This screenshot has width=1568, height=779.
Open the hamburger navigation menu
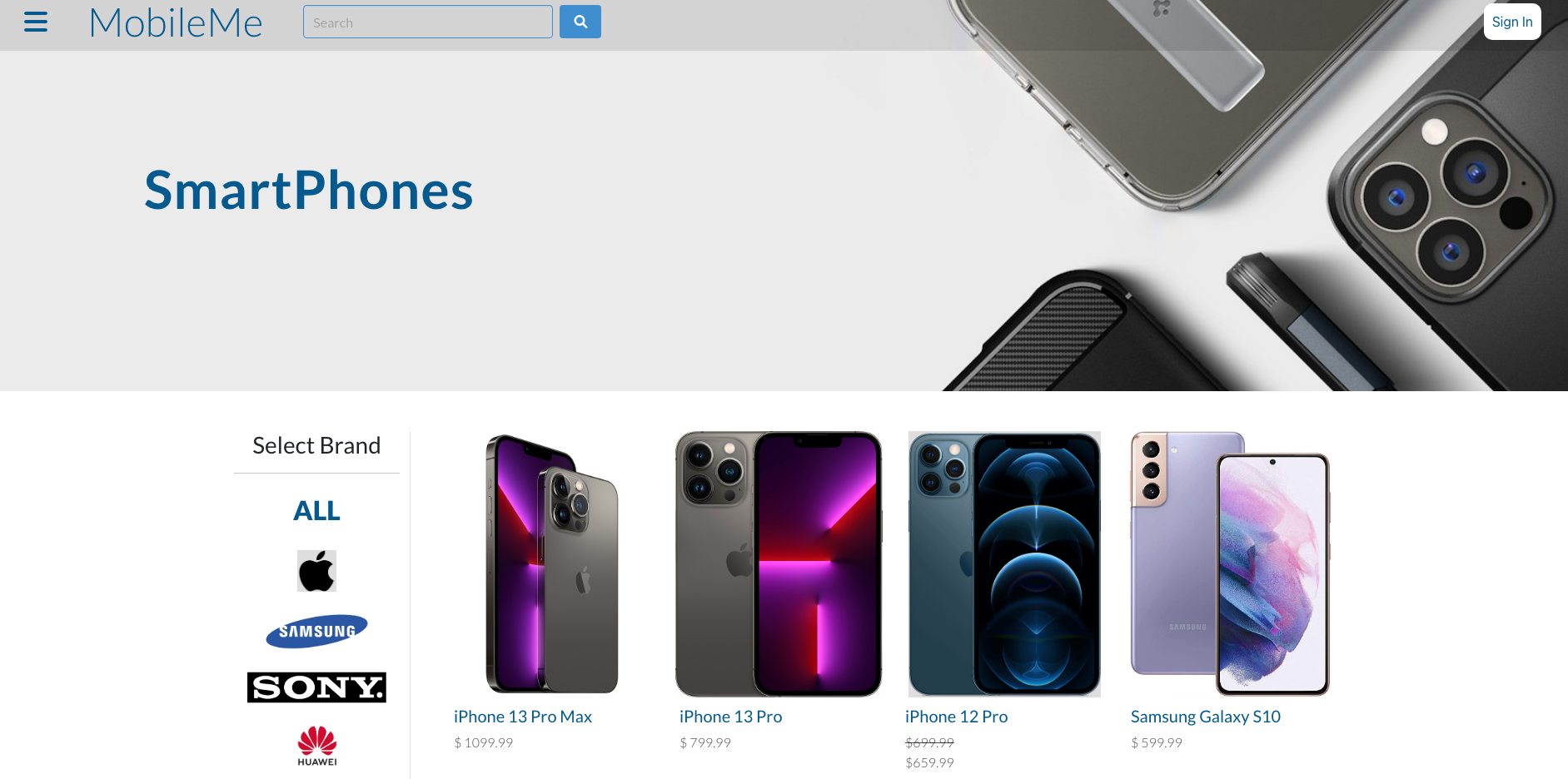pos(36,22)
